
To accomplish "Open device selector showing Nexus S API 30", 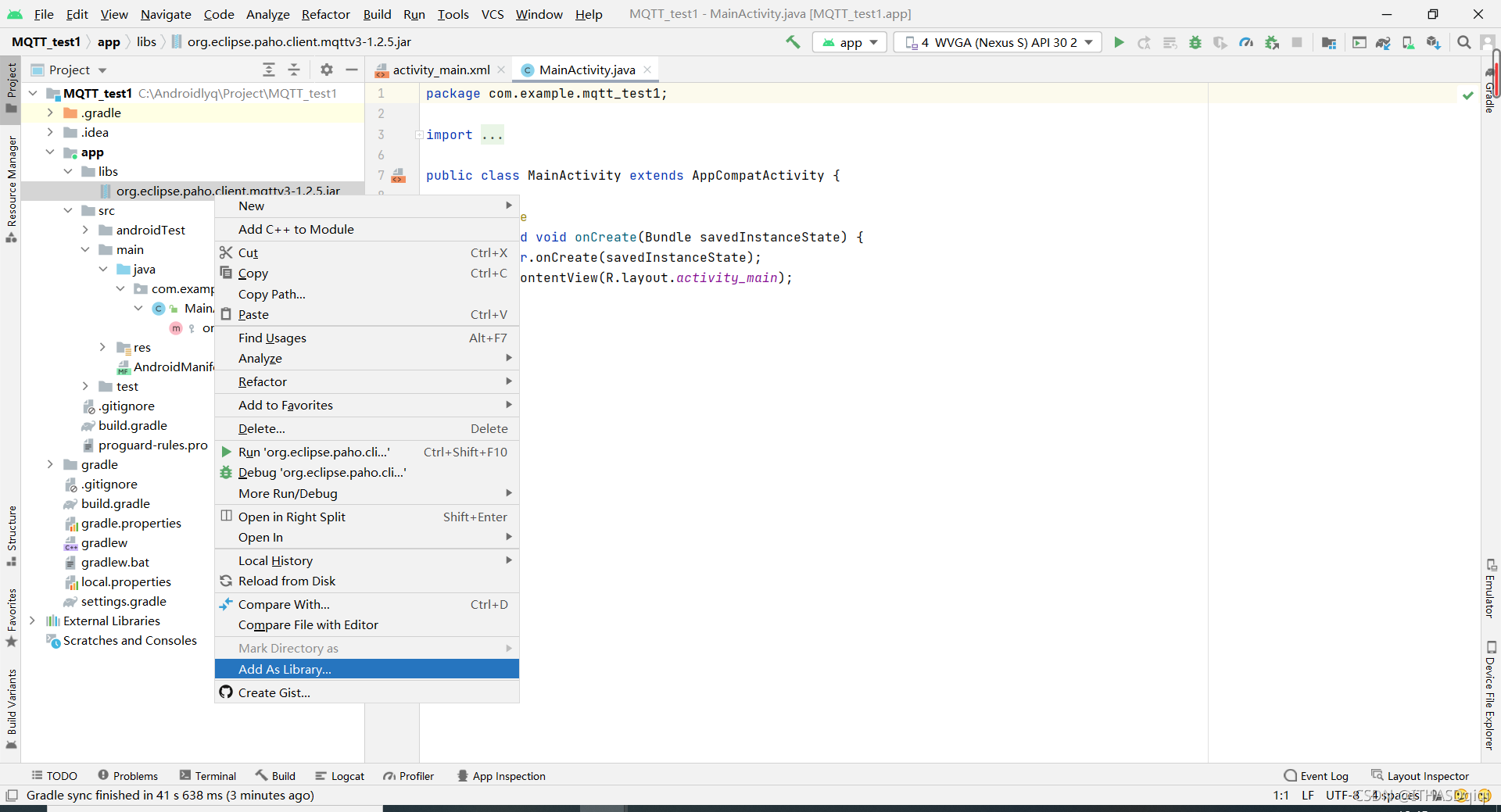I will 998,42.
